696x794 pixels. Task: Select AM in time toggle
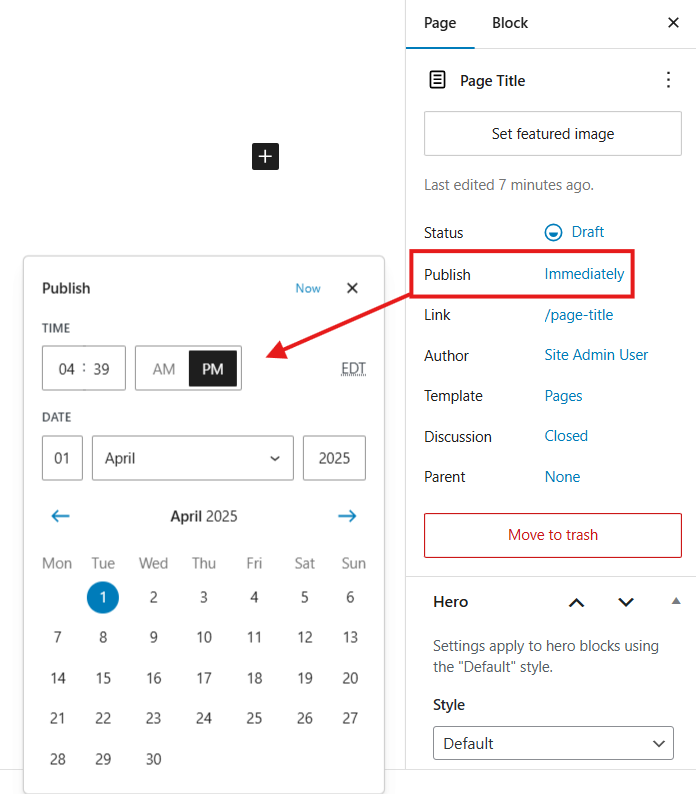(x=163, y=369)
